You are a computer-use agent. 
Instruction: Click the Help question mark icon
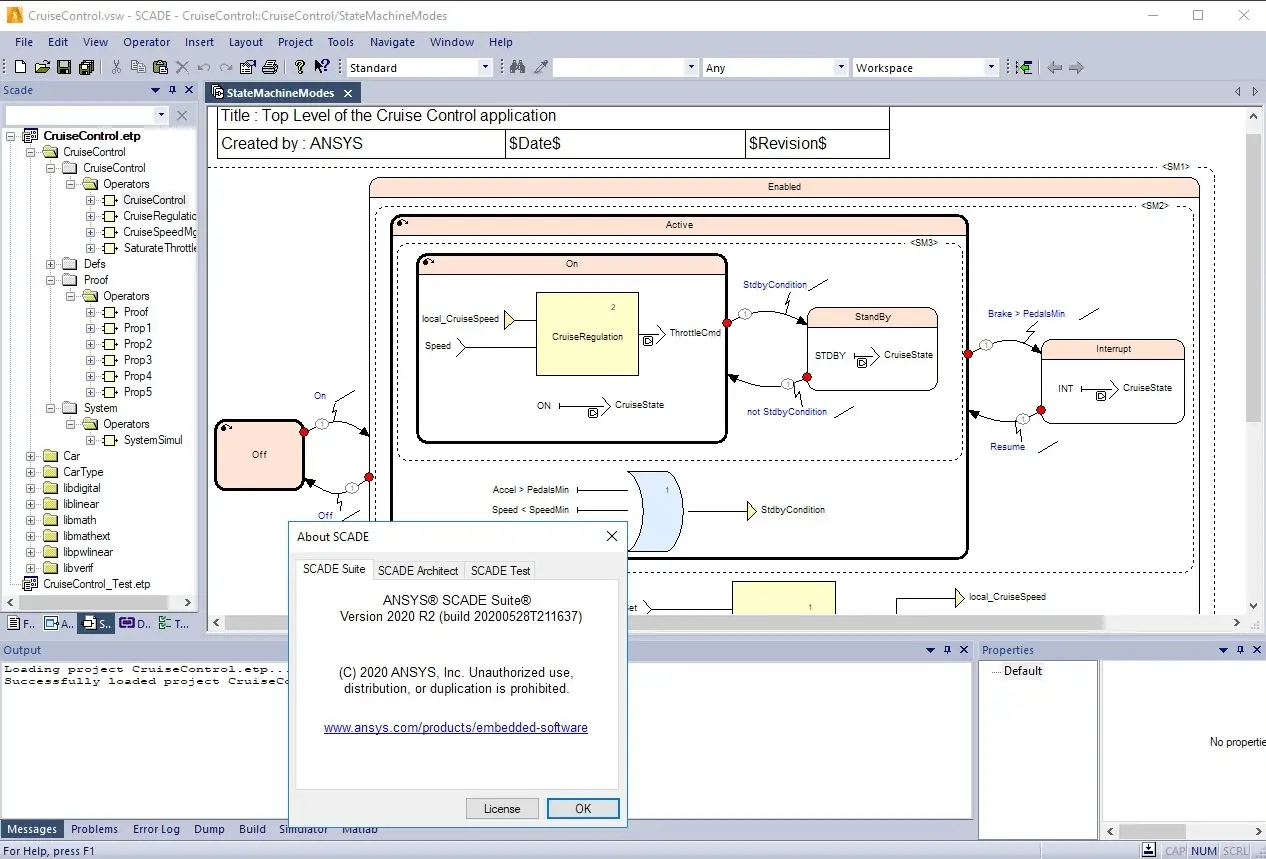(x=299, y=67)
